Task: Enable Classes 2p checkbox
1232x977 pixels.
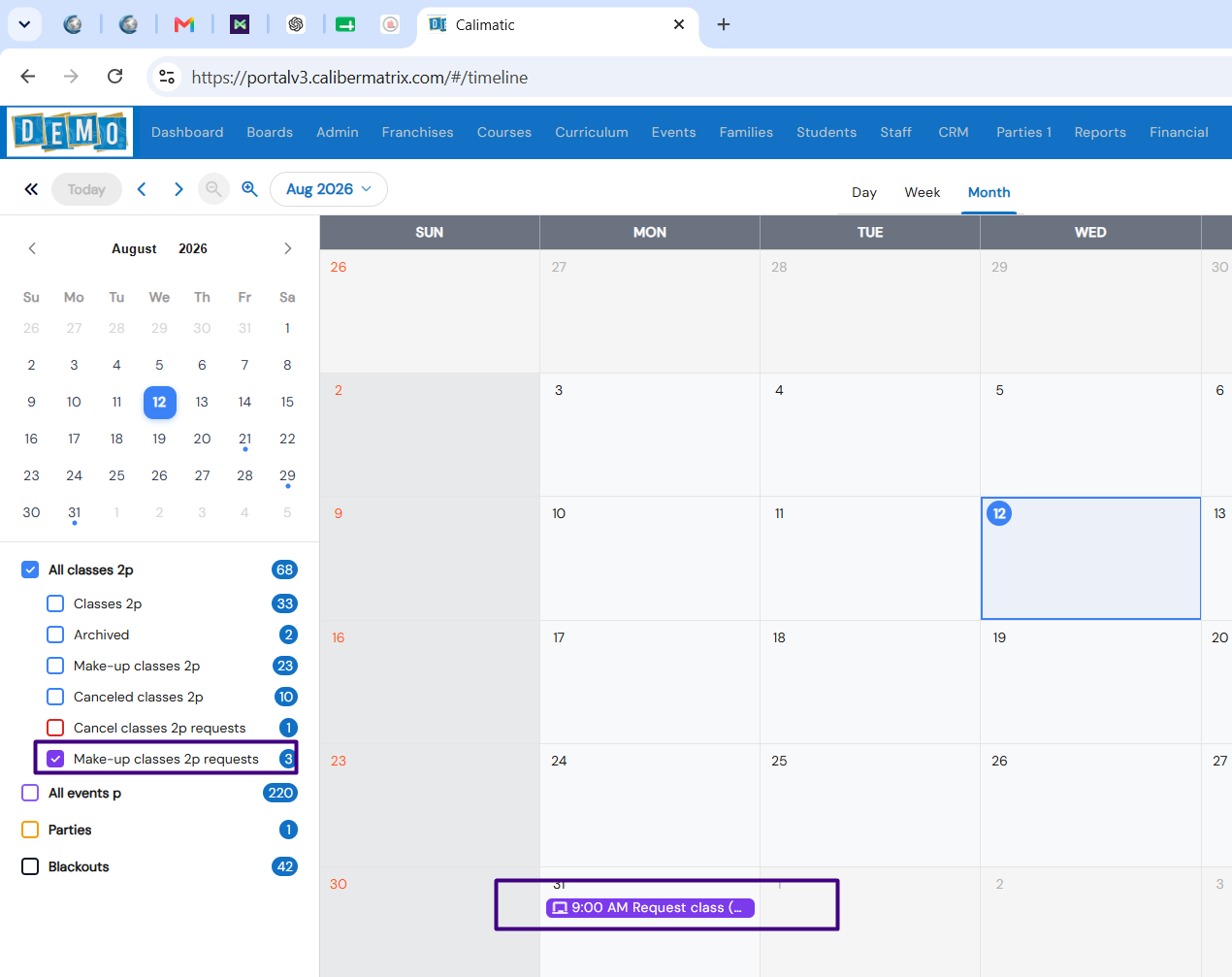Action: pos(55,603)
